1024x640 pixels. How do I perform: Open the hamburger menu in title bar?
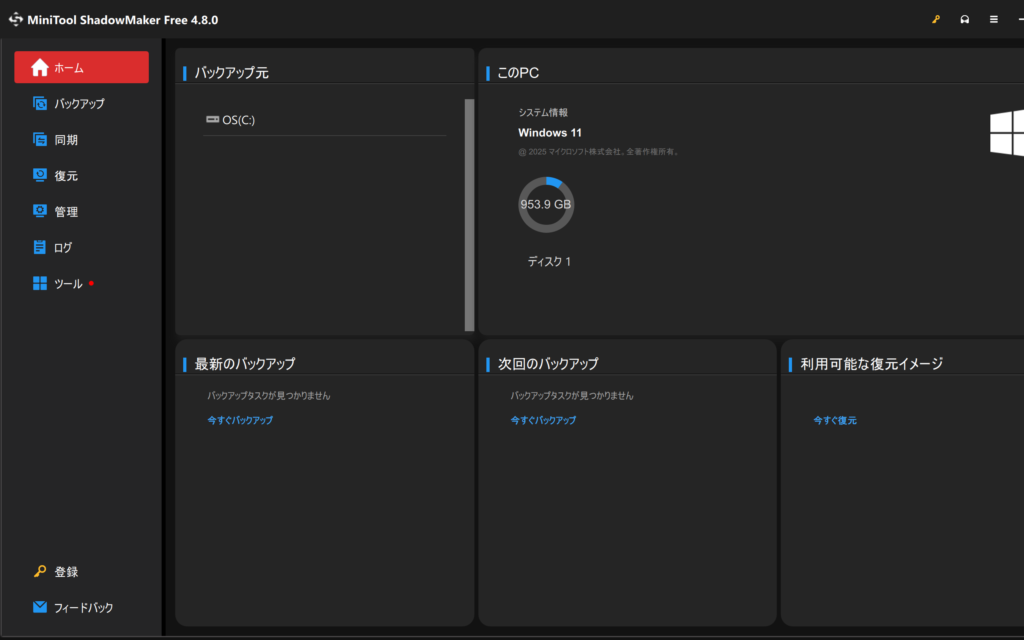click(x=993, y=19)
